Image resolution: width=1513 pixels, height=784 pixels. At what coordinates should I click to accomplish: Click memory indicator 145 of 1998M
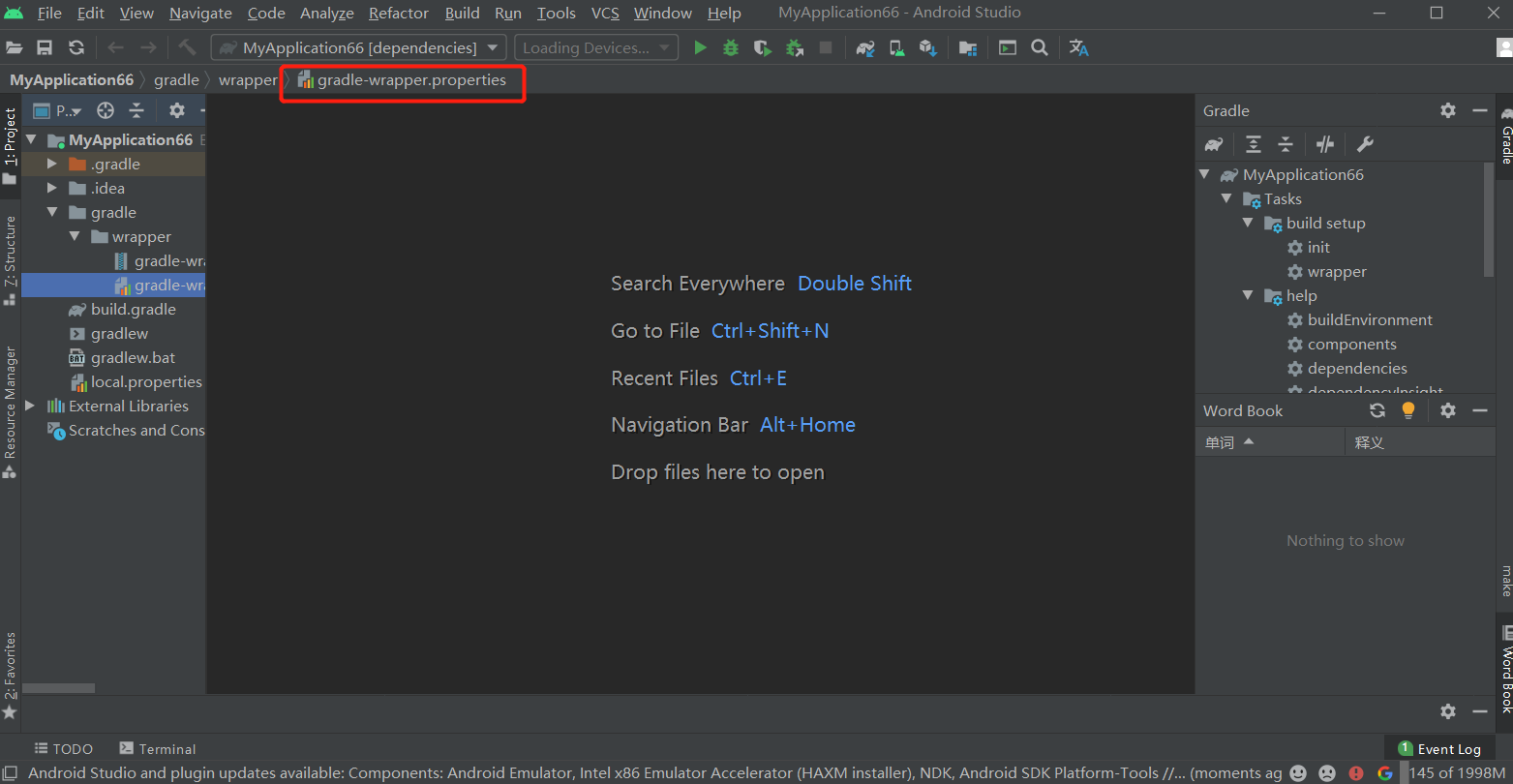(x=1458, y=773)
